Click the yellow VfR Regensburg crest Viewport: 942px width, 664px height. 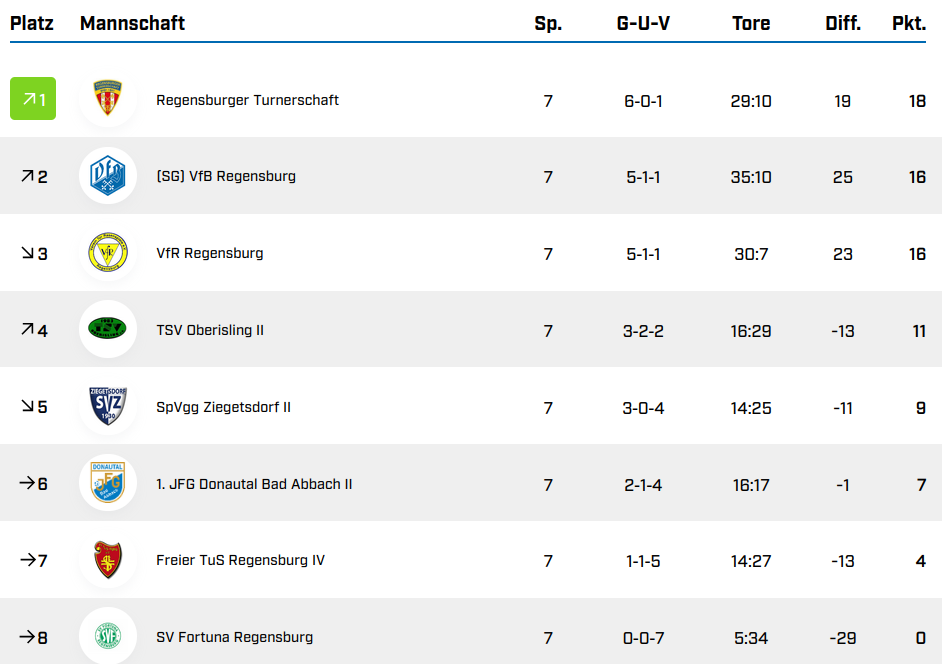click(x=107, y=253)
